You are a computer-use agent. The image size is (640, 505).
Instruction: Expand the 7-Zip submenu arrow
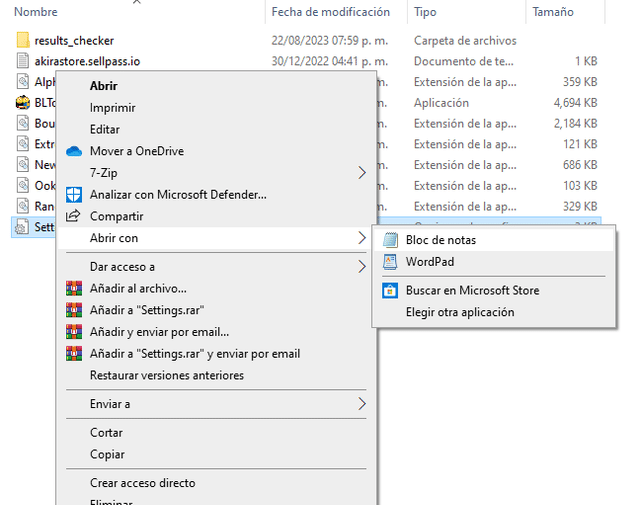[x=362, y=173]
